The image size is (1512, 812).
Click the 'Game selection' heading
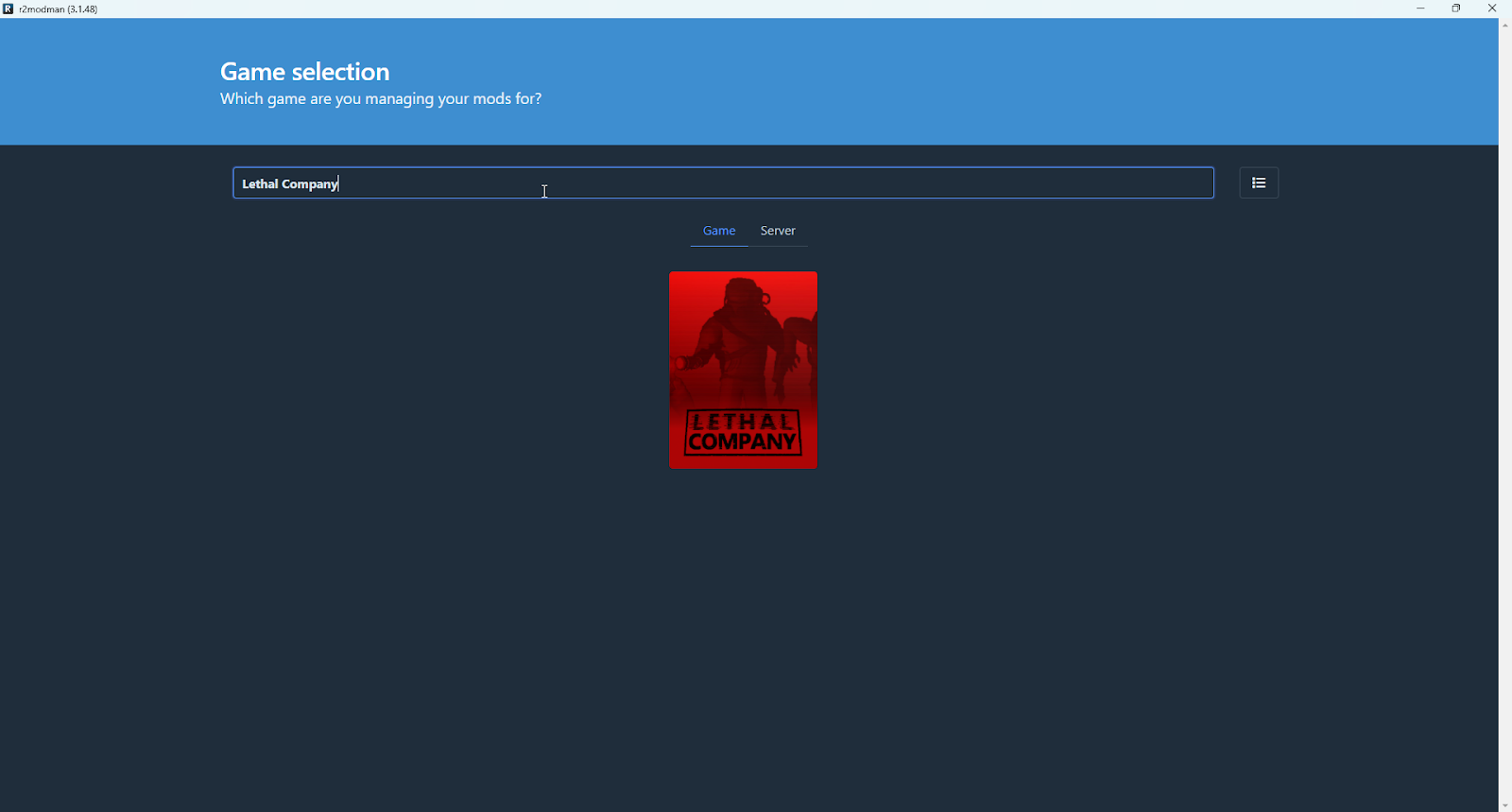305,72
